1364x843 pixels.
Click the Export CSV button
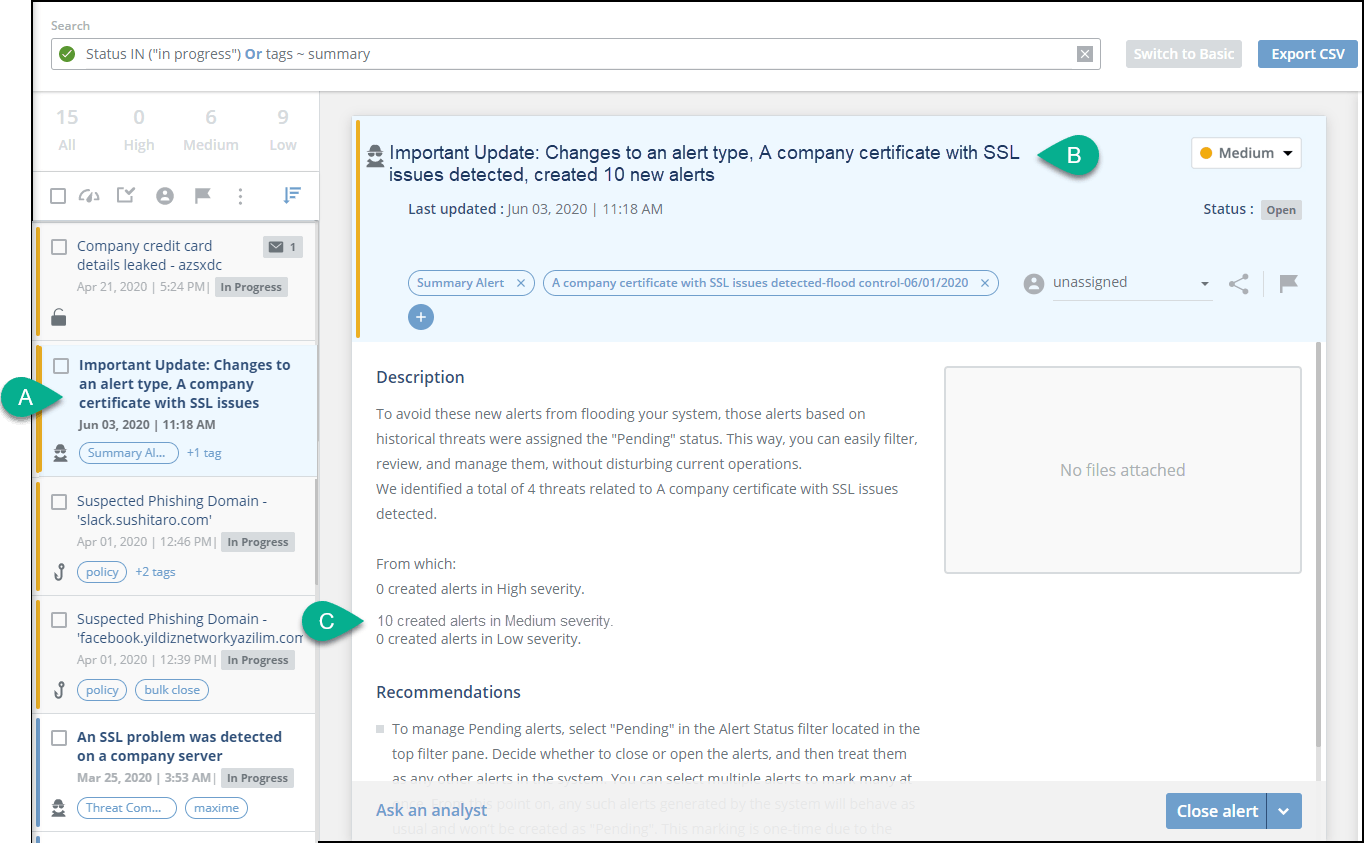coord(1308,54)
